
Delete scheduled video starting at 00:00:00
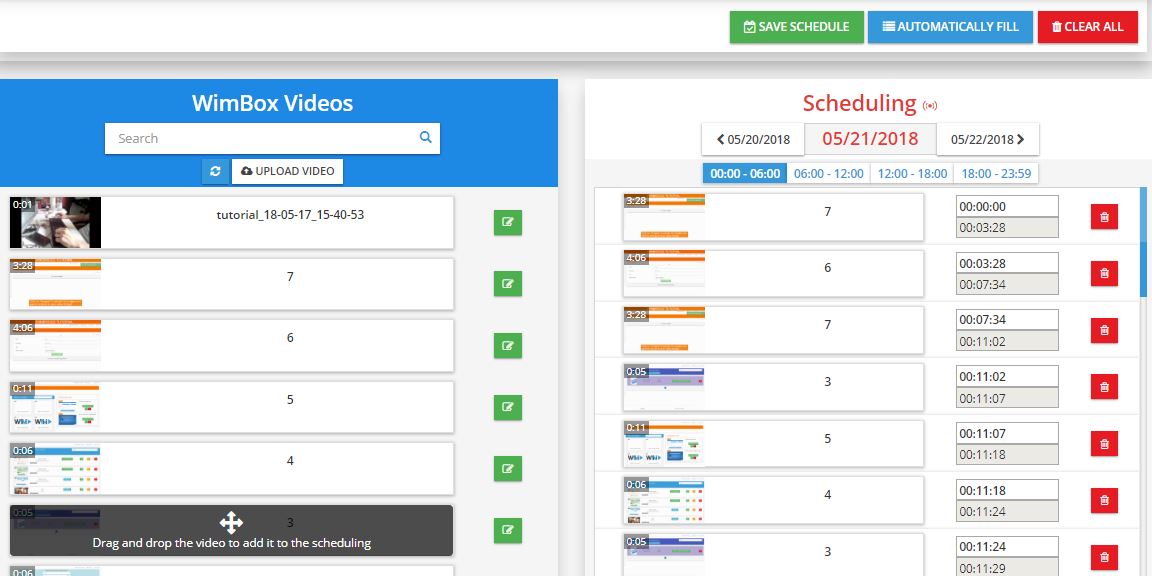coord(1104,217)
